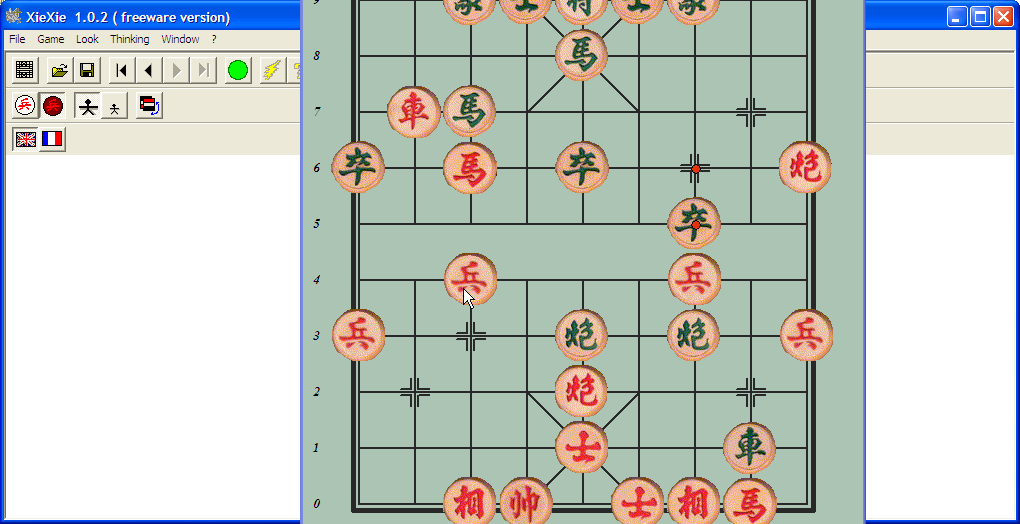Select the red advisor on rank 1
1020x524 pixels.
(582, 447)
